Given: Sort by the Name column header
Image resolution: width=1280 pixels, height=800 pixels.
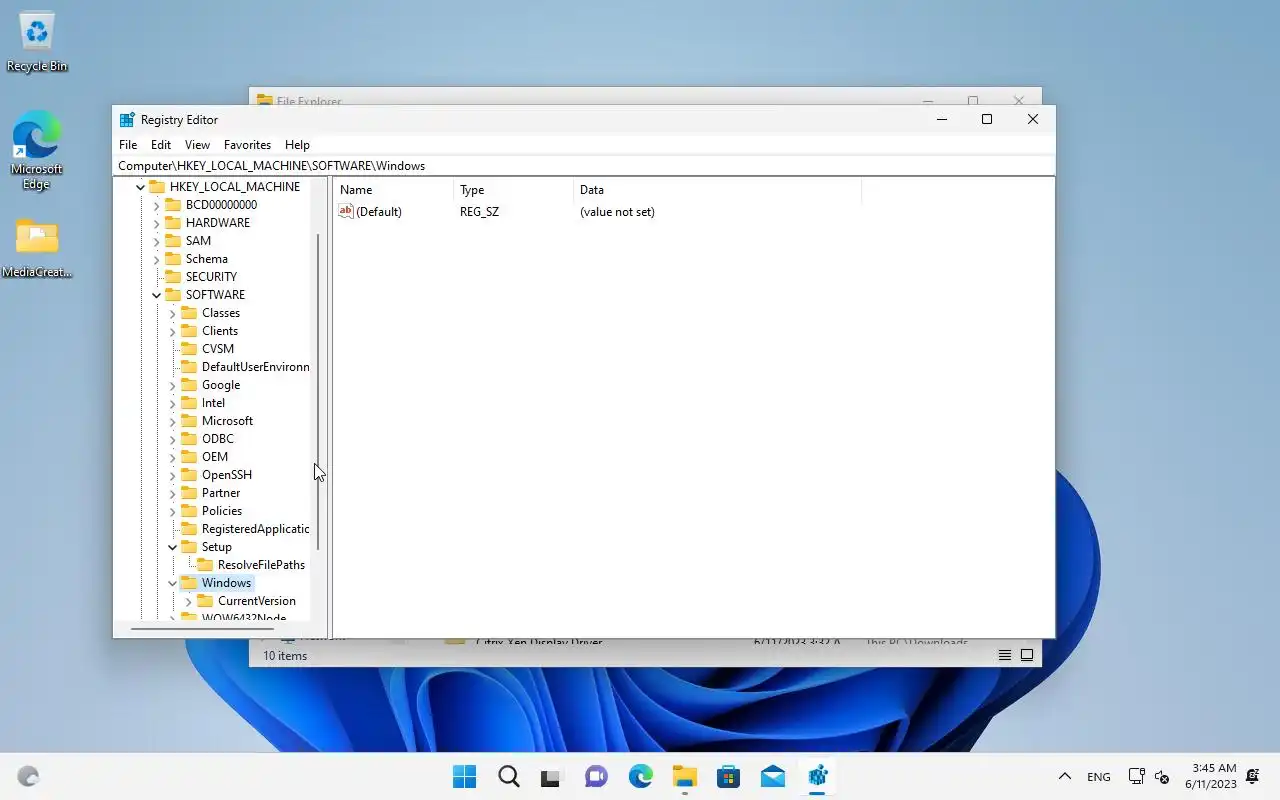Looking at the screenshot, I should point(394,190).
